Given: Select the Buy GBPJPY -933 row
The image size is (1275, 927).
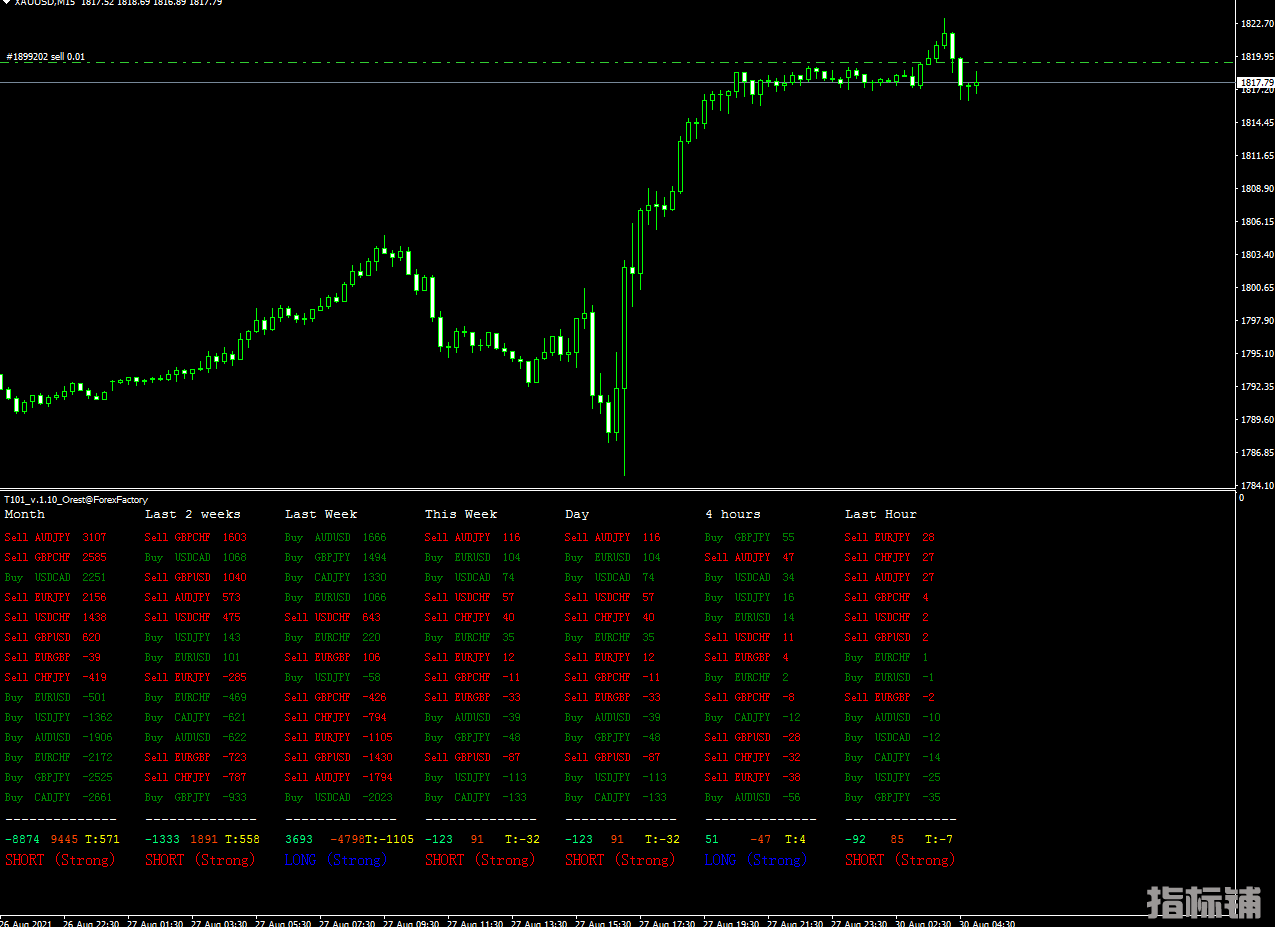Looking at the screenshot, I should coord(196,797).
